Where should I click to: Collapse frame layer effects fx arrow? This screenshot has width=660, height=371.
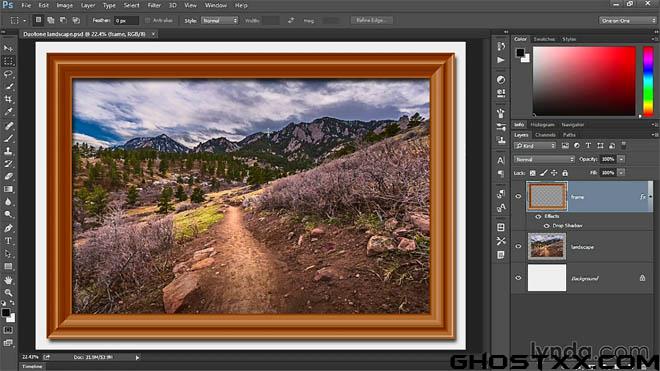(650, 197)
